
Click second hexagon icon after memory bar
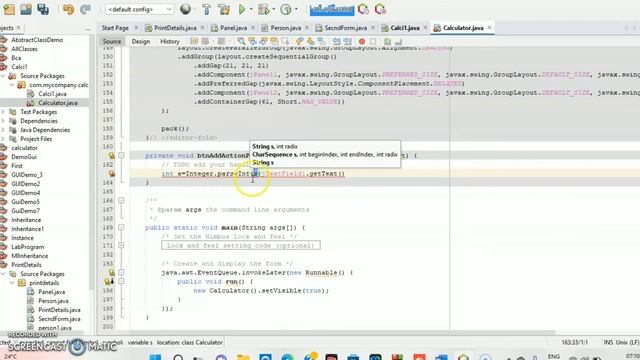point(380,9)
